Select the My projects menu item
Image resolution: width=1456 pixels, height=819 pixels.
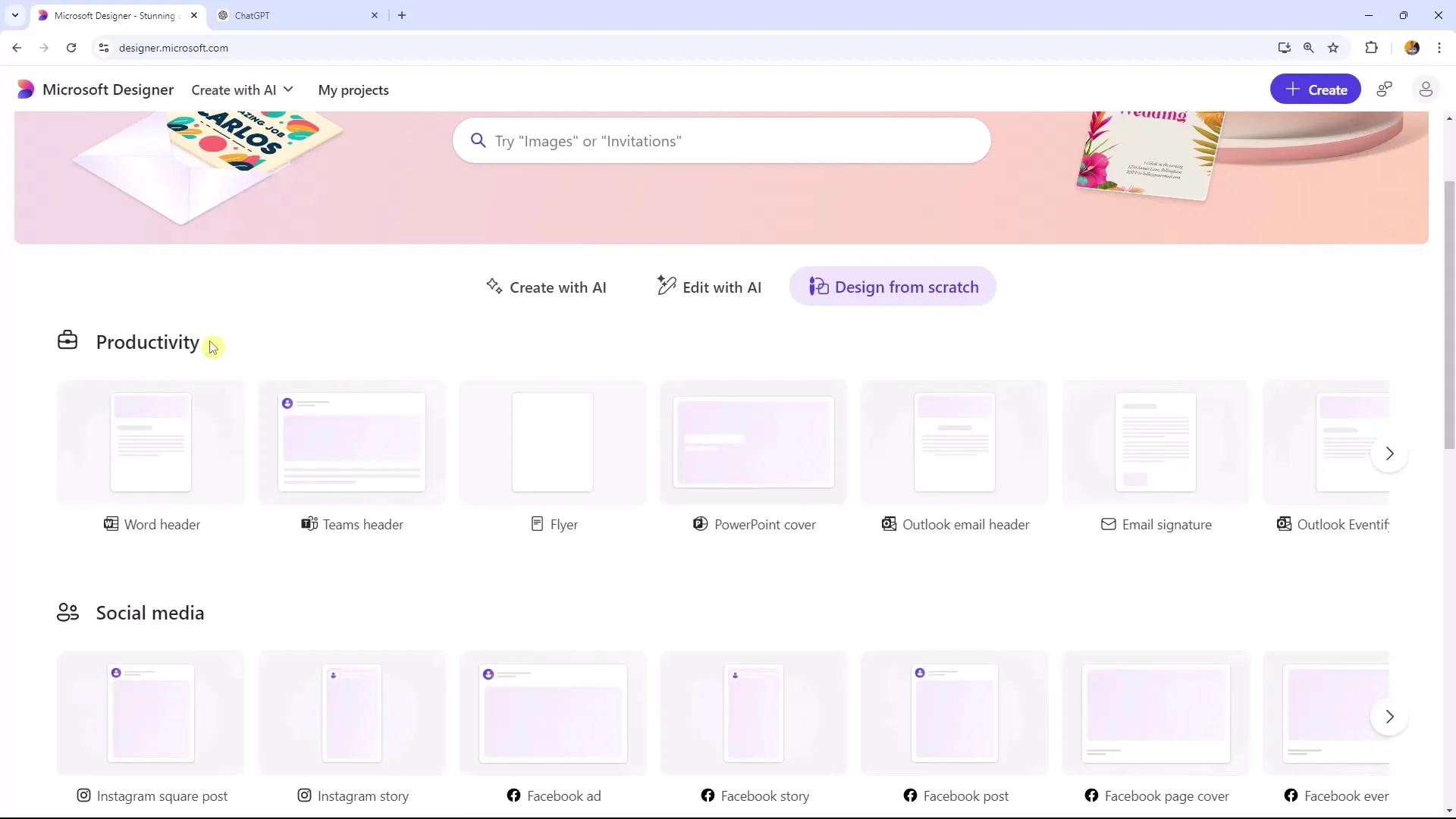pos(353,90)
